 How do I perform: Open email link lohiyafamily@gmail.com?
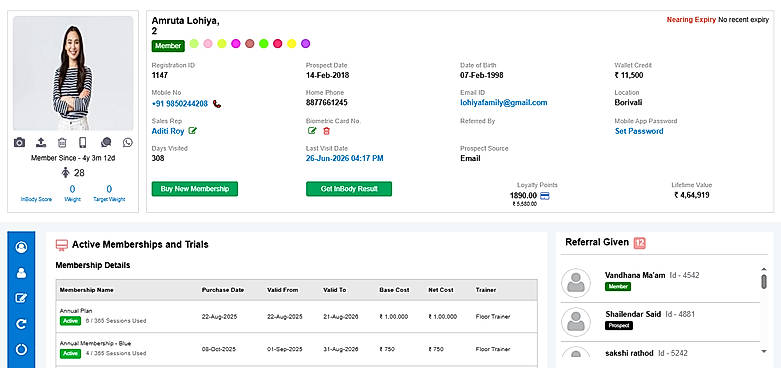[x=504, y=103]
